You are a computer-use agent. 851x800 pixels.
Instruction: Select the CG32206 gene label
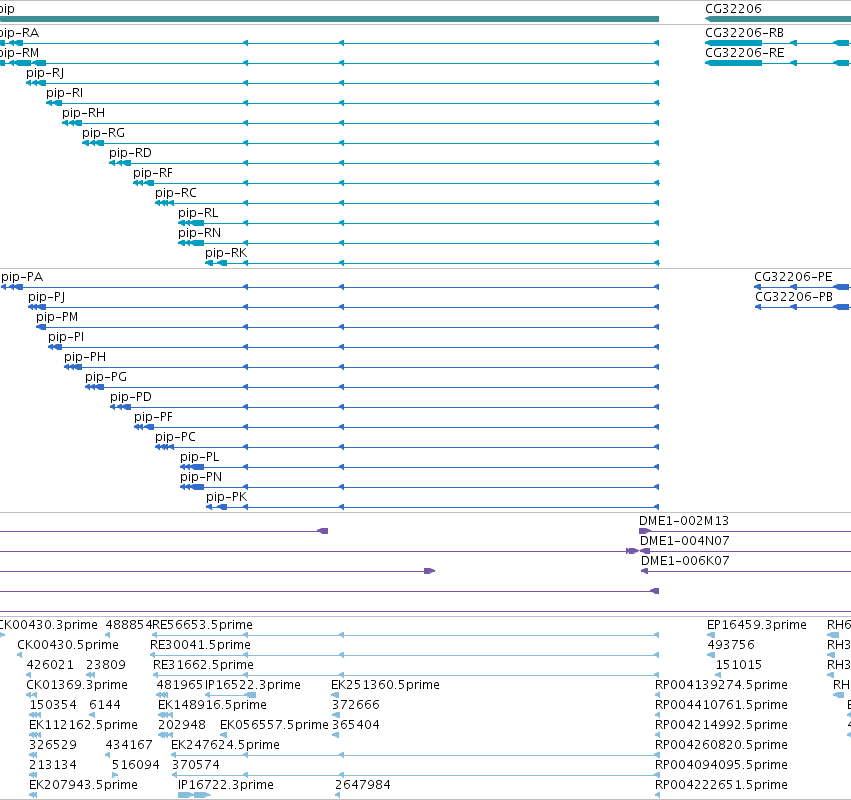733,9
